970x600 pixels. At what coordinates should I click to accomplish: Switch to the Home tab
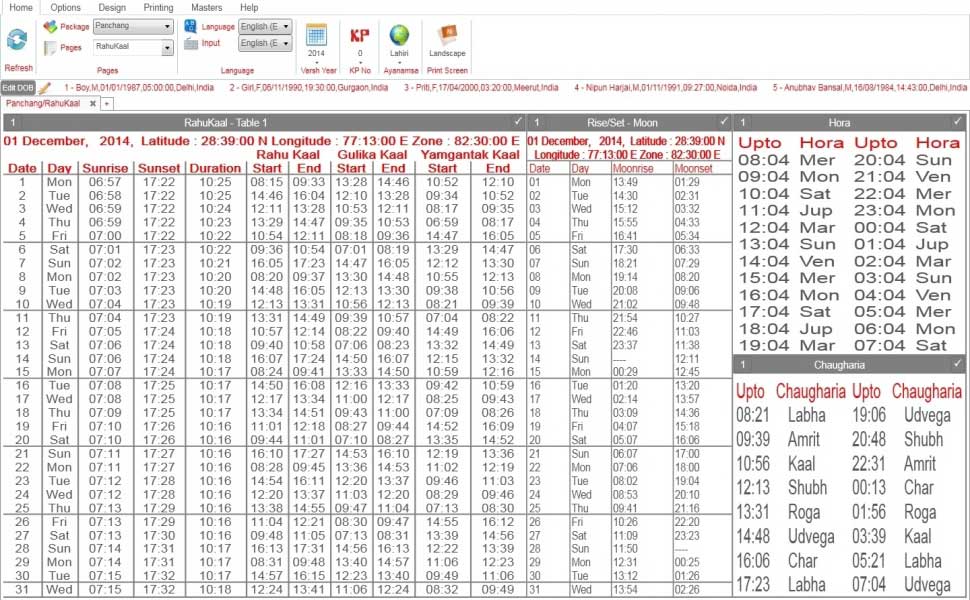coord(21,7)
